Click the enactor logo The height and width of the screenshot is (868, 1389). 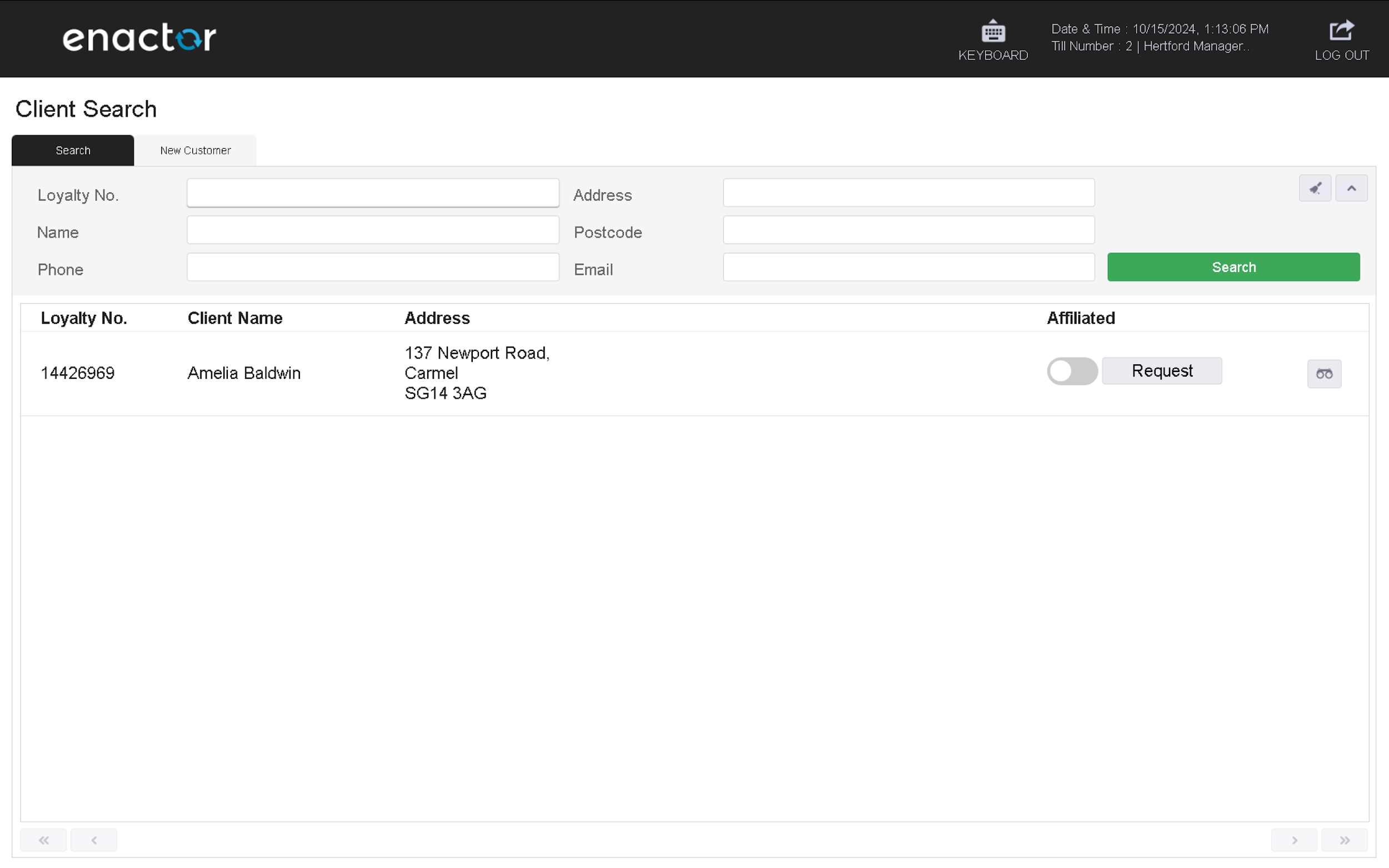[139, 37]
